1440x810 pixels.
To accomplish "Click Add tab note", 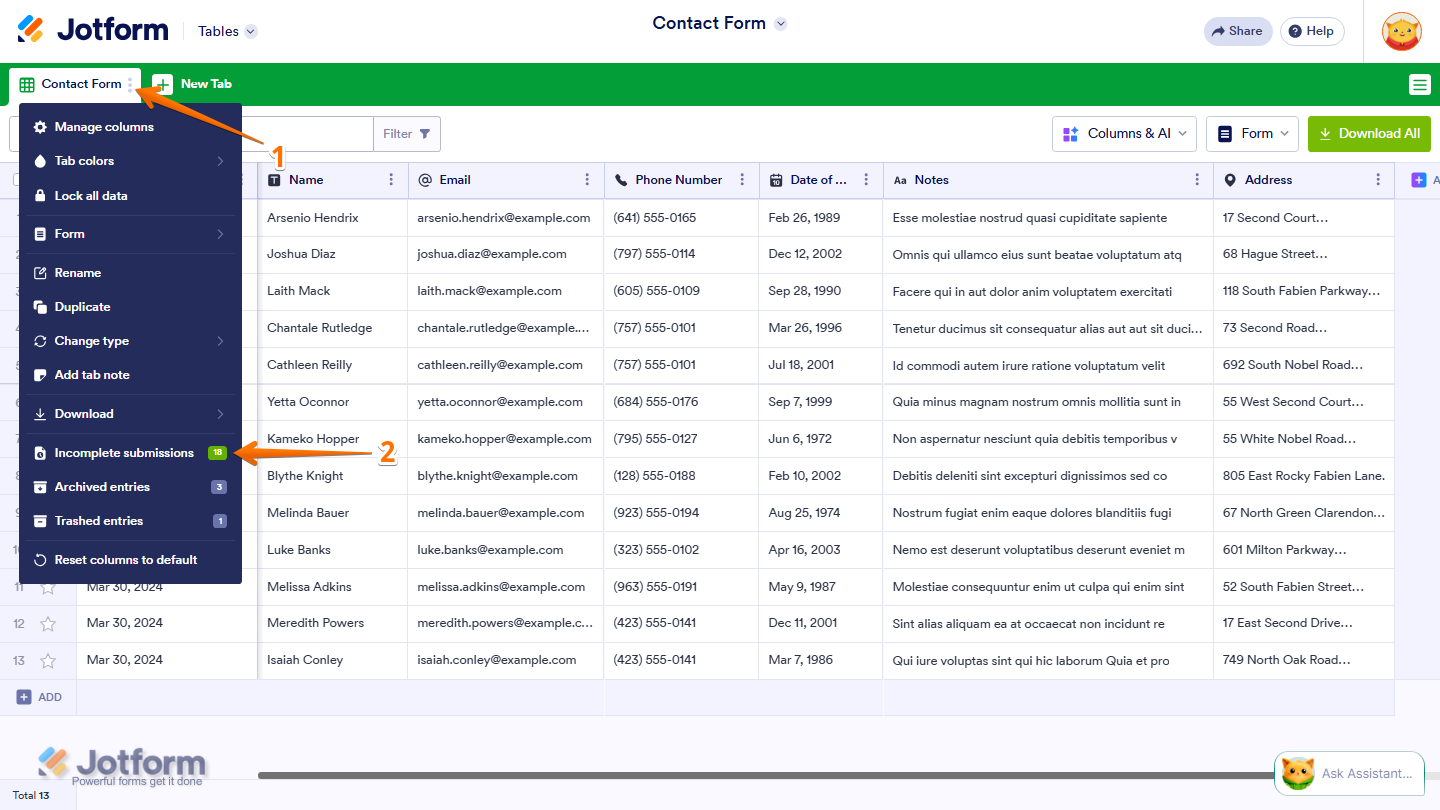I will pyautogui.click(x=130, y=375).
